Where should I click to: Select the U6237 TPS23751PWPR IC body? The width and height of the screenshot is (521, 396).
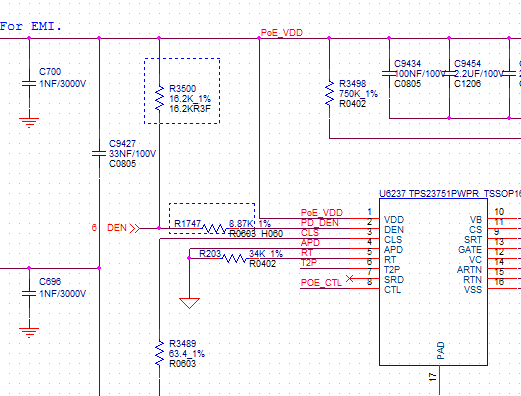433,282
